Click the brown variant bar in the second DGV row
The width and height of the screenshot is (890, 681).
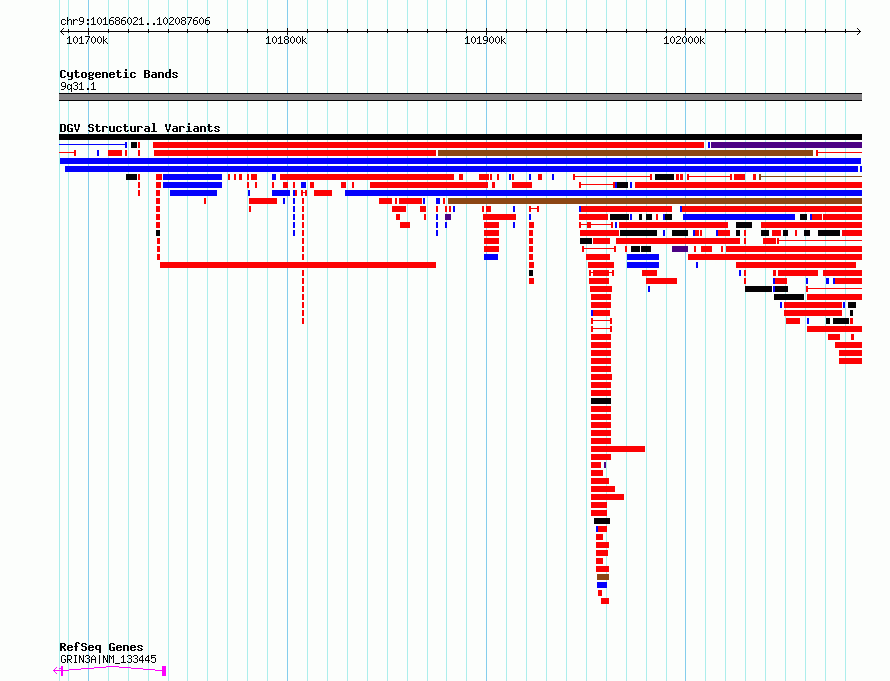point(625,153)
